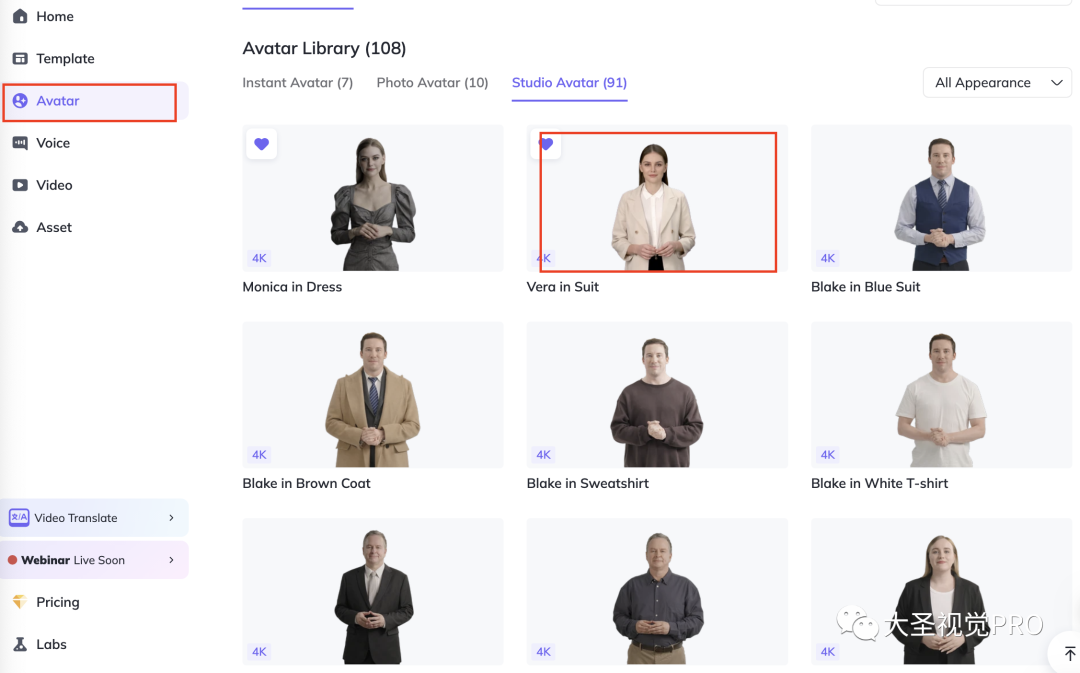This screenshot has width=1080, height=673.
Task: Open the Asset cloud icon
Action: click(x=20, y=227)
